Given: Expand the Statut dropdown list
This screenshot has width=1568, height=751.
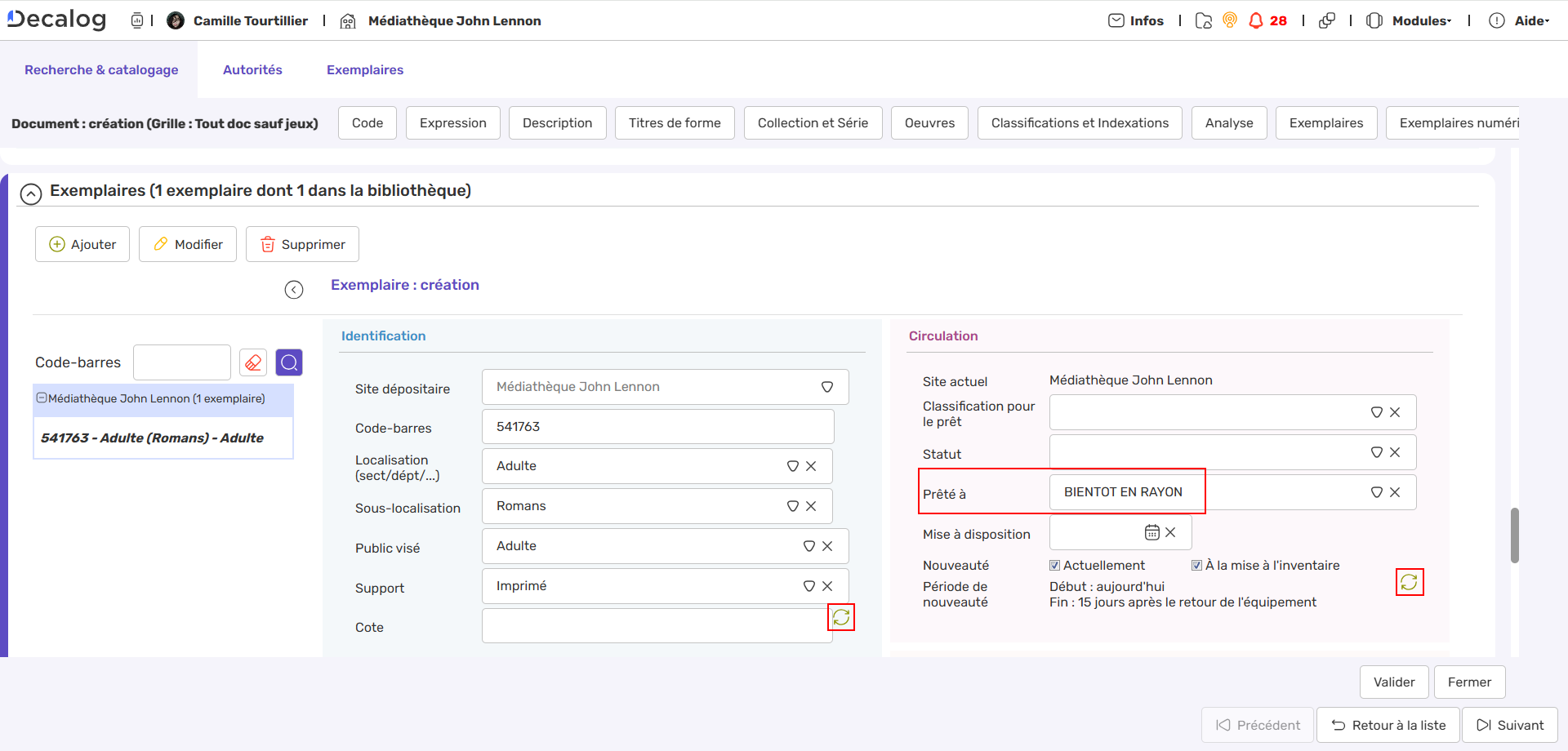Looking at the screenshot, I should (1376, 452).
